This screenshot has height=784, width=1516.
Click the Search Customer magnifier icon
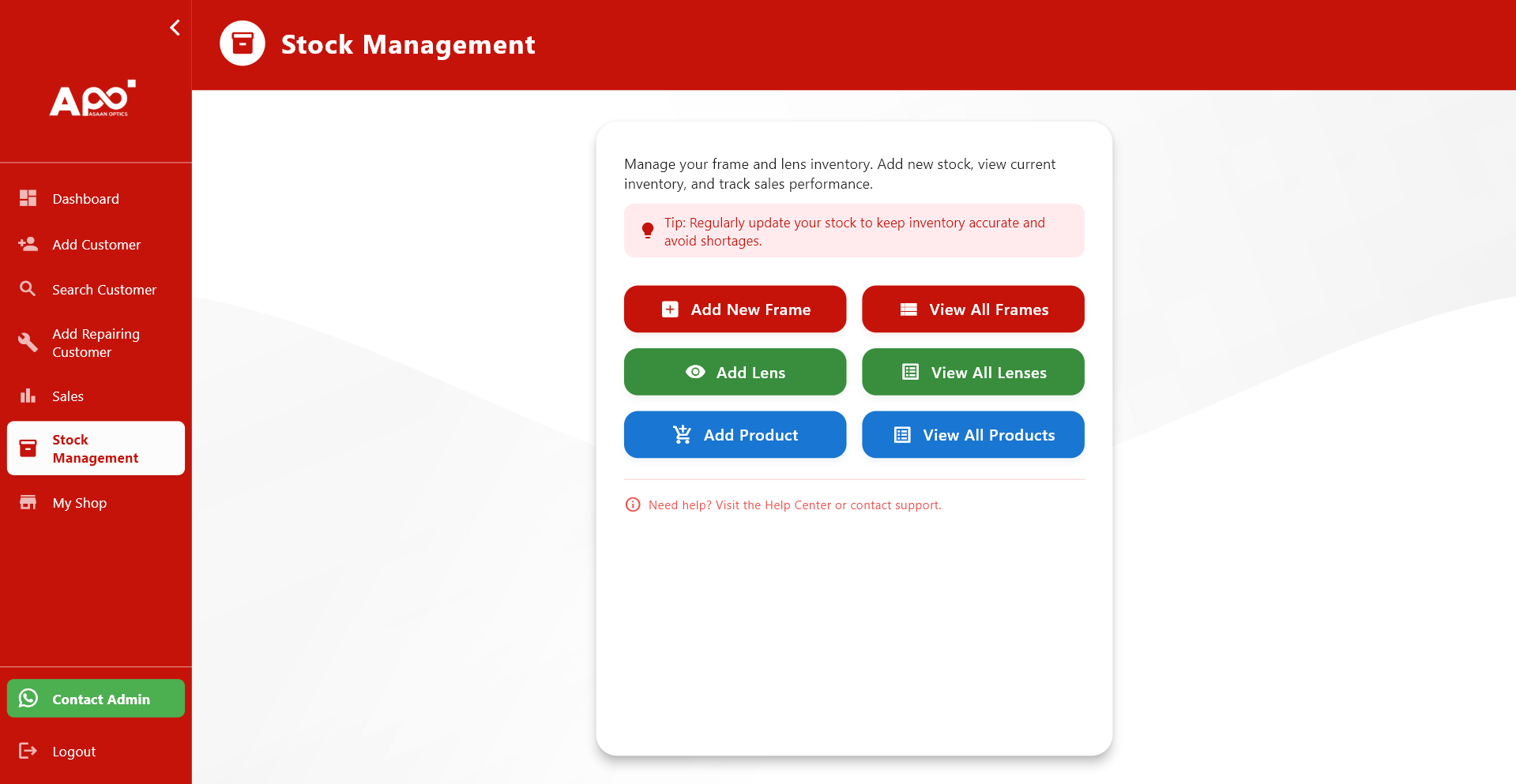click(x=28, y=289)
